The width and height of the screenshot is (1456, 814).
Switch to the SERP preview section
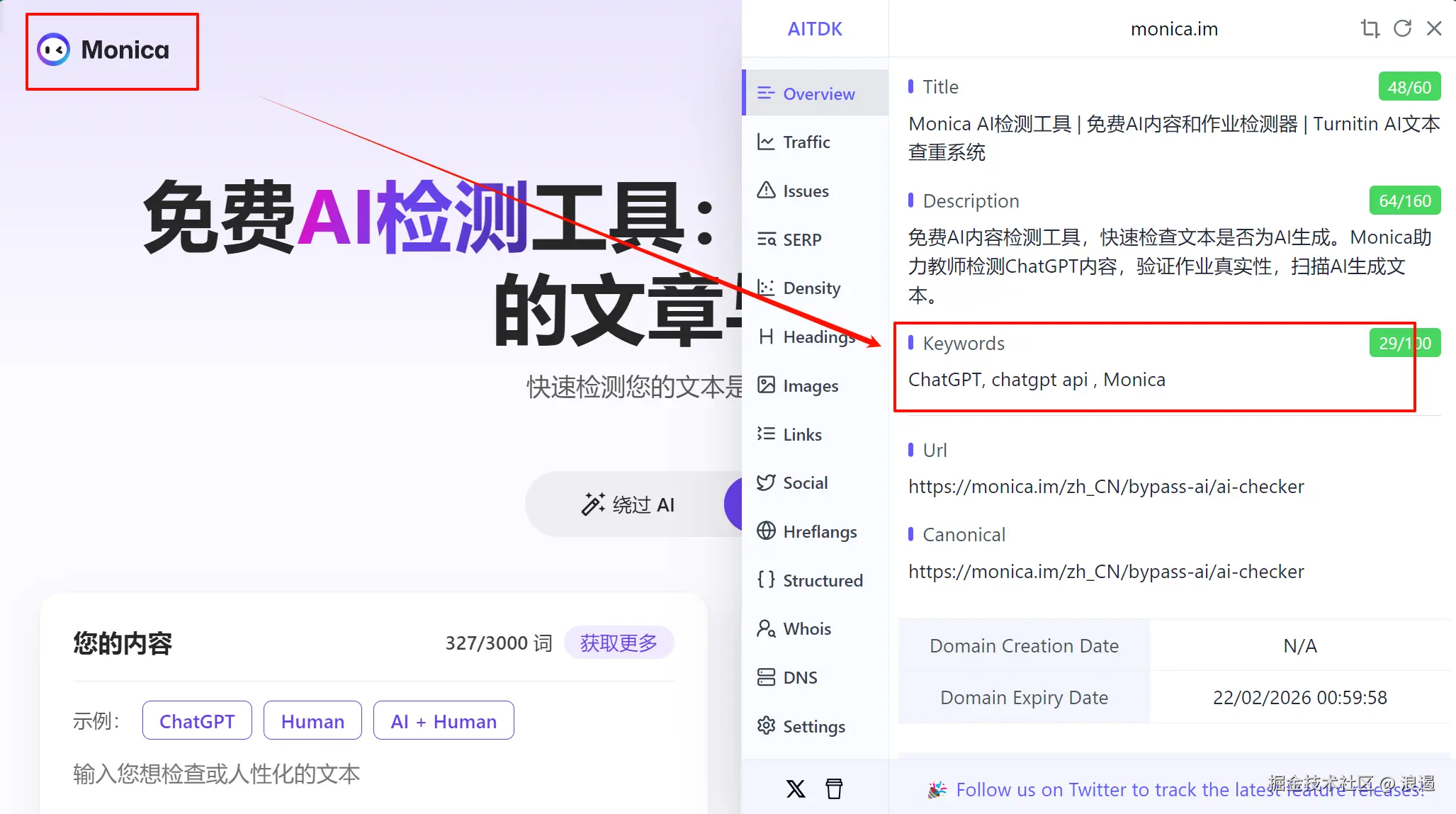[x=801, y=240]
